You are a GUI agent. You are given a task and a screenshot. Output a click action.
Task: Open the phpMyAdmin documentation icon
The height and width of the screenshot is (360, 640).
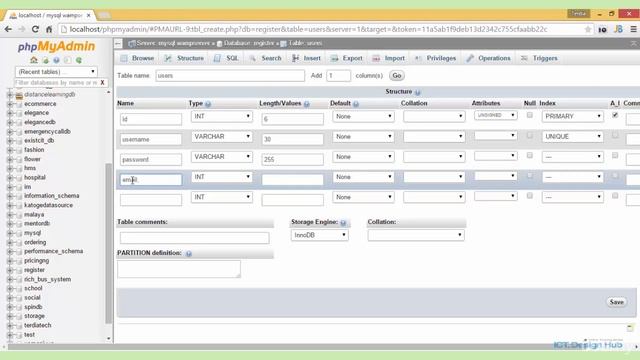(67, 60)
